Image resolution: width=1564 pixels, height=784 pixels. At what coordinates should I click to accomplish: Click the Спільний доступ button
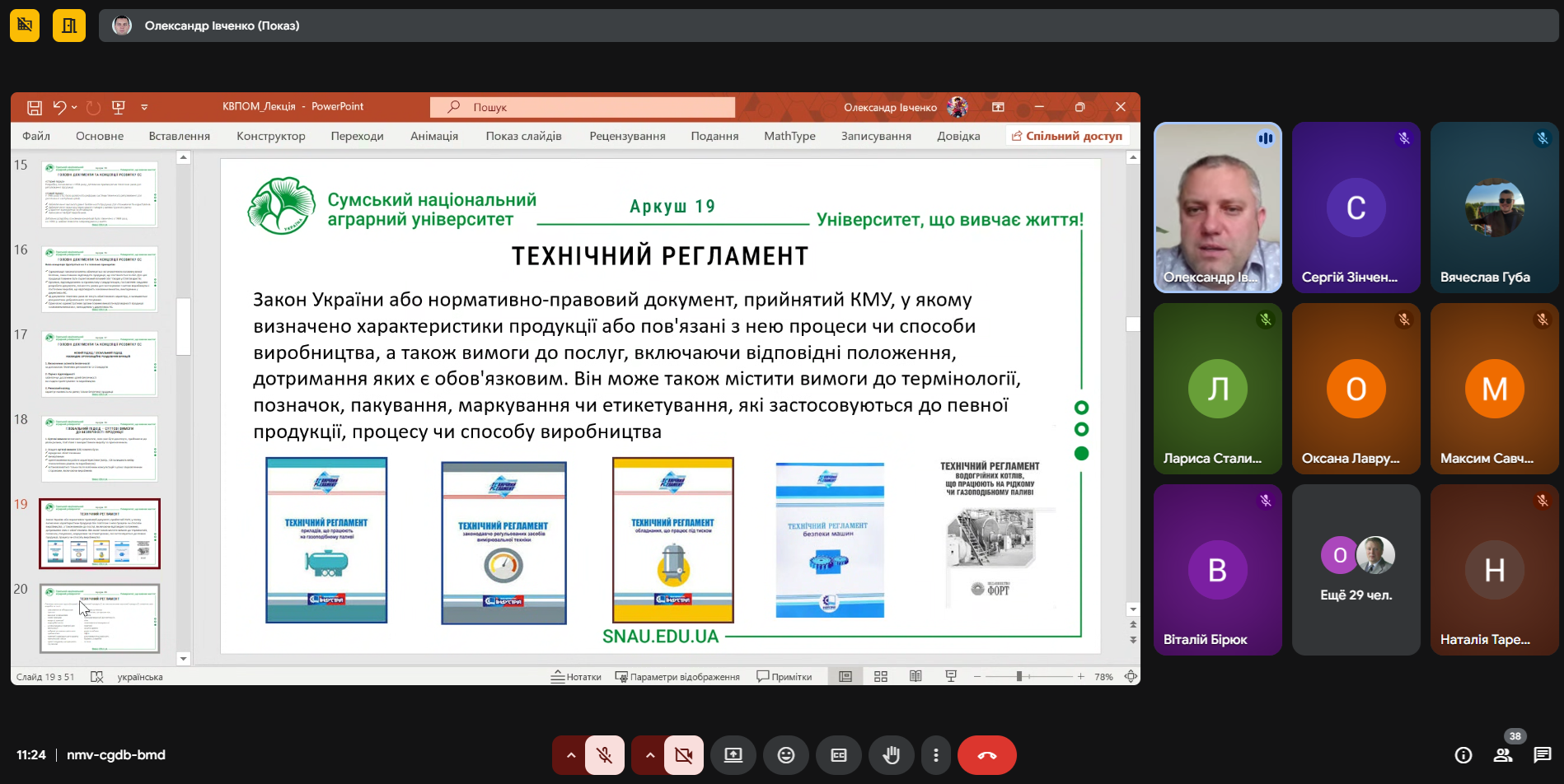coord(1067,136)
